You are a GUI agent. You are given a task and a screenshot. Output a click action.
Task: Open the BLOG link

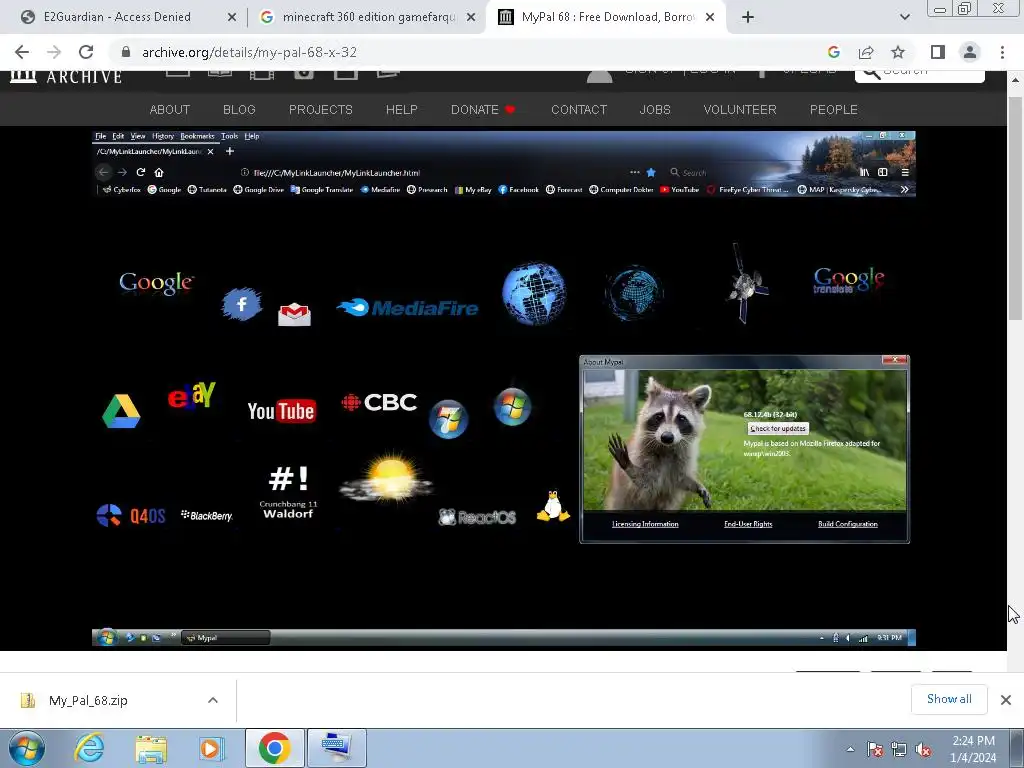tap(239, 110)
